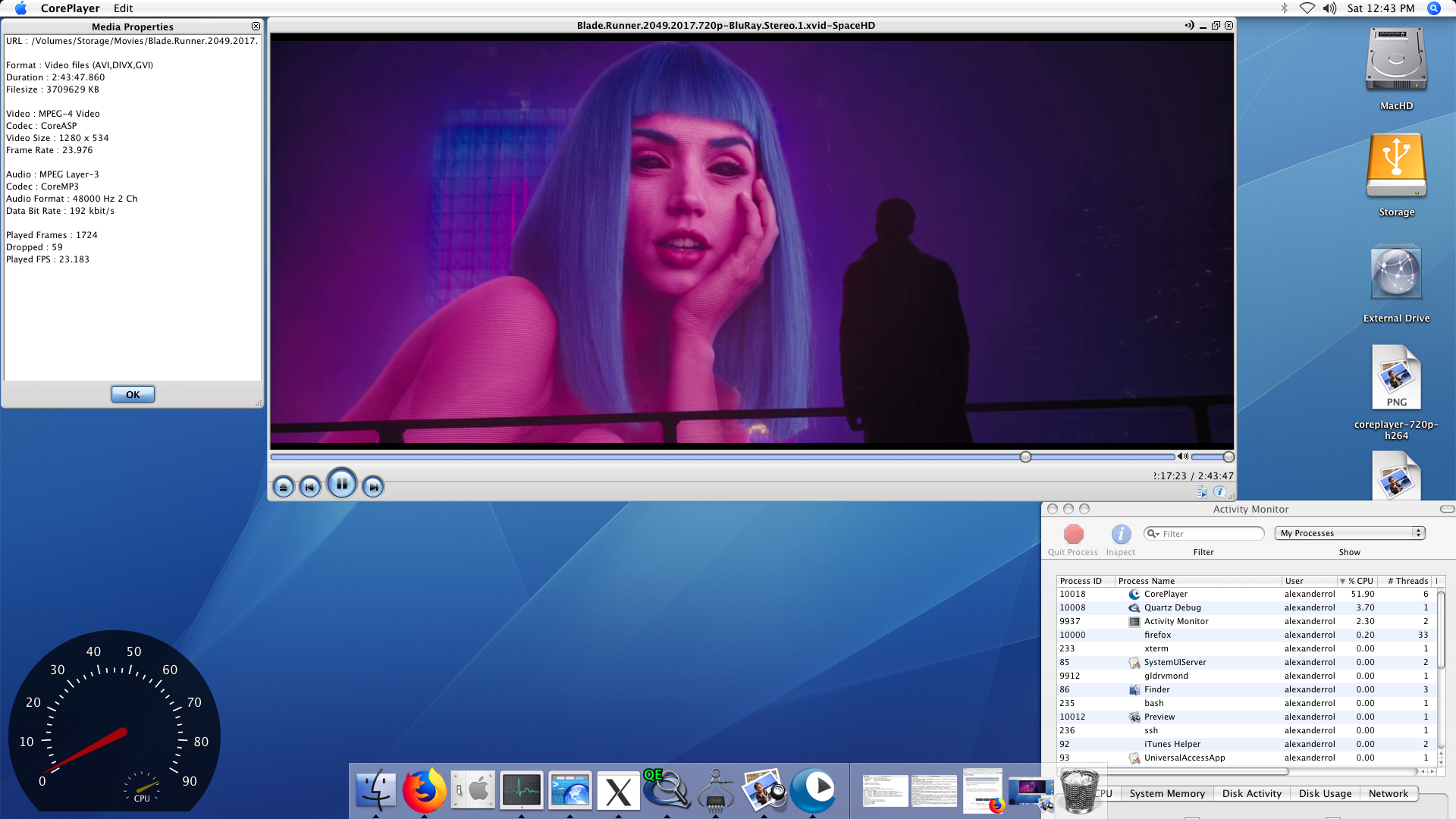Skip to previous track in CorePlayer
The width and height of the screenshot is (1456, 819).
pyautogui.click(x=309, y=487)
